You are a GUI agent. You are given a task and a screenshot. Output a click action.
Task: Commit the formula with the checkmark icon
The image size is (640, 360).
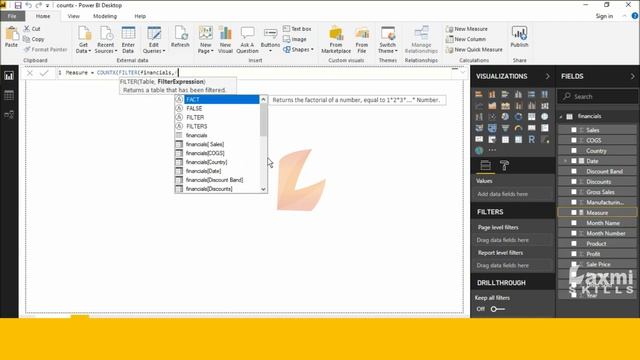click(44, 73)
